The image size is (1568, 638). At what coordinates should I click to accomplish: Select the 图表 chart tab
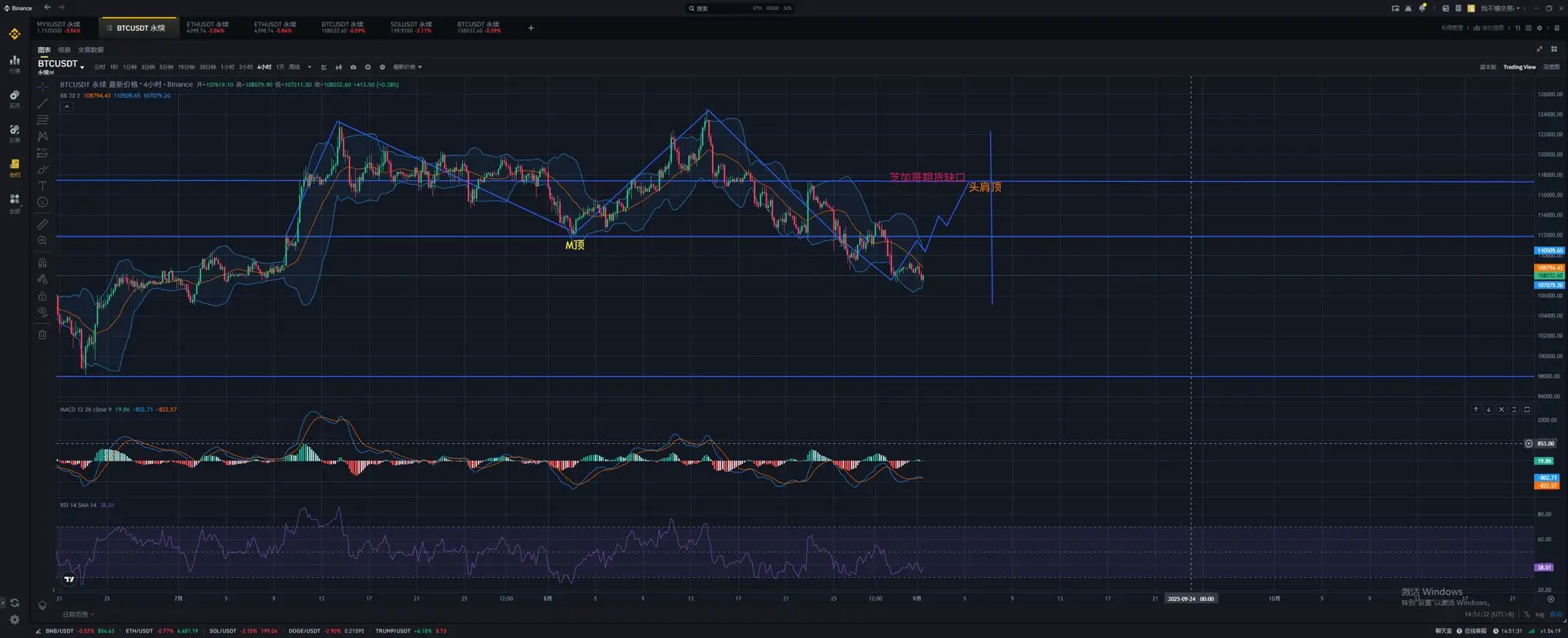point(45,50)
